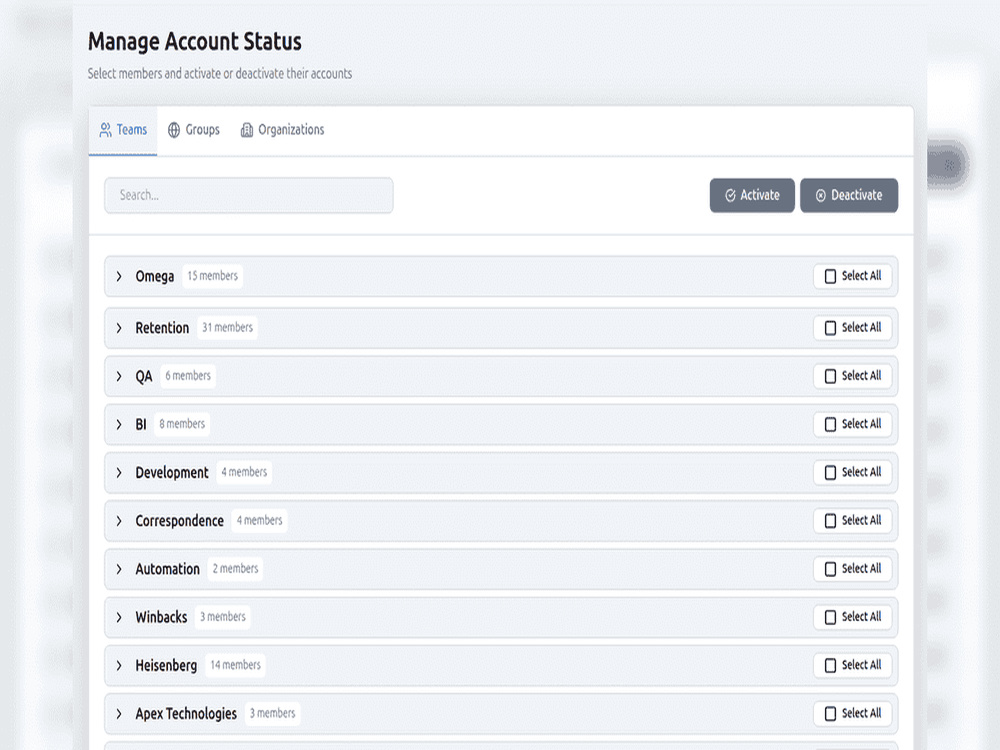The height and width of the screenshot is (750, 1000).
Task: Click the Winbacks team name
Action: click(161, 617)
